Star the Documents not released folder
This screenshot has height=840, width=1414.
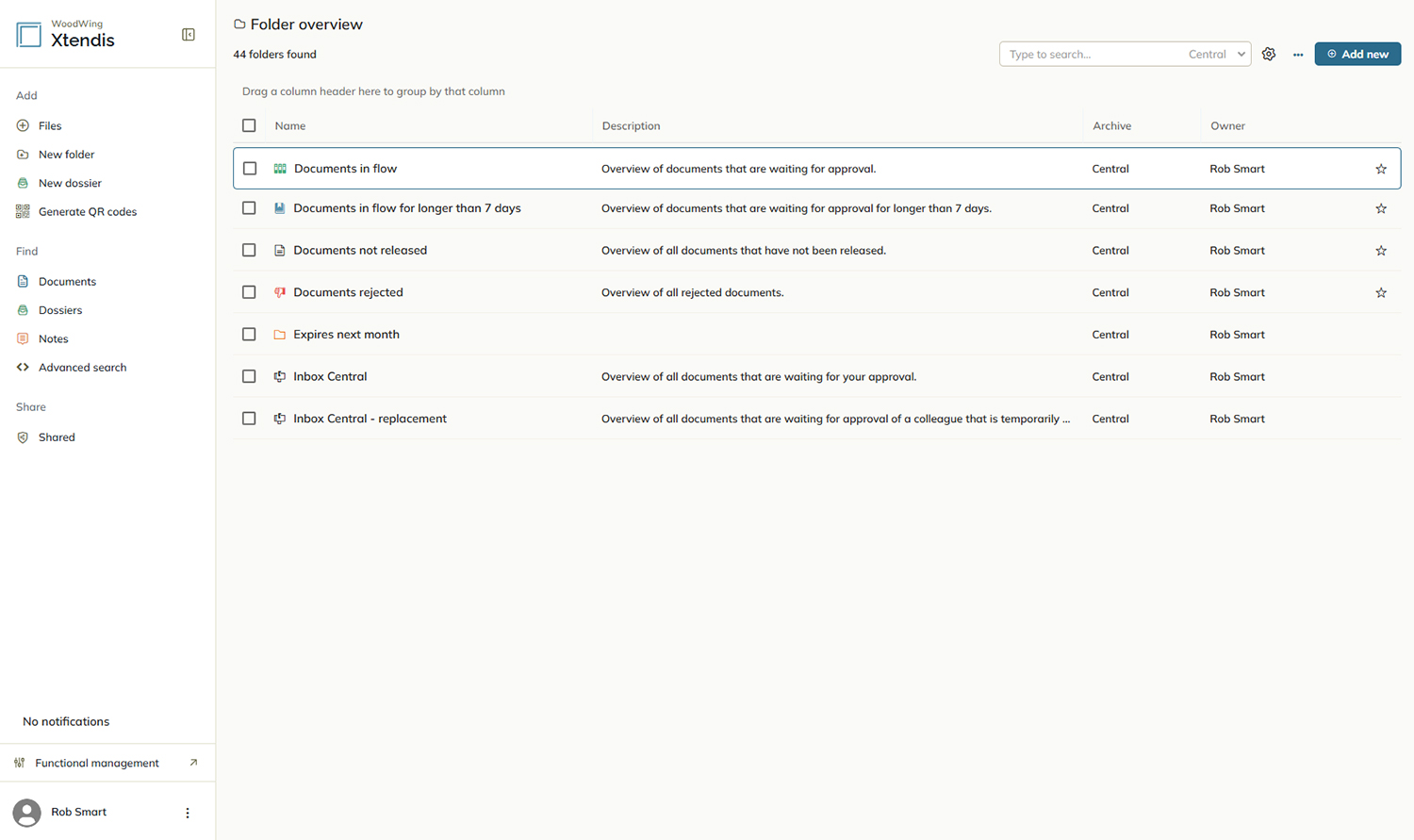coord(1381,251)
